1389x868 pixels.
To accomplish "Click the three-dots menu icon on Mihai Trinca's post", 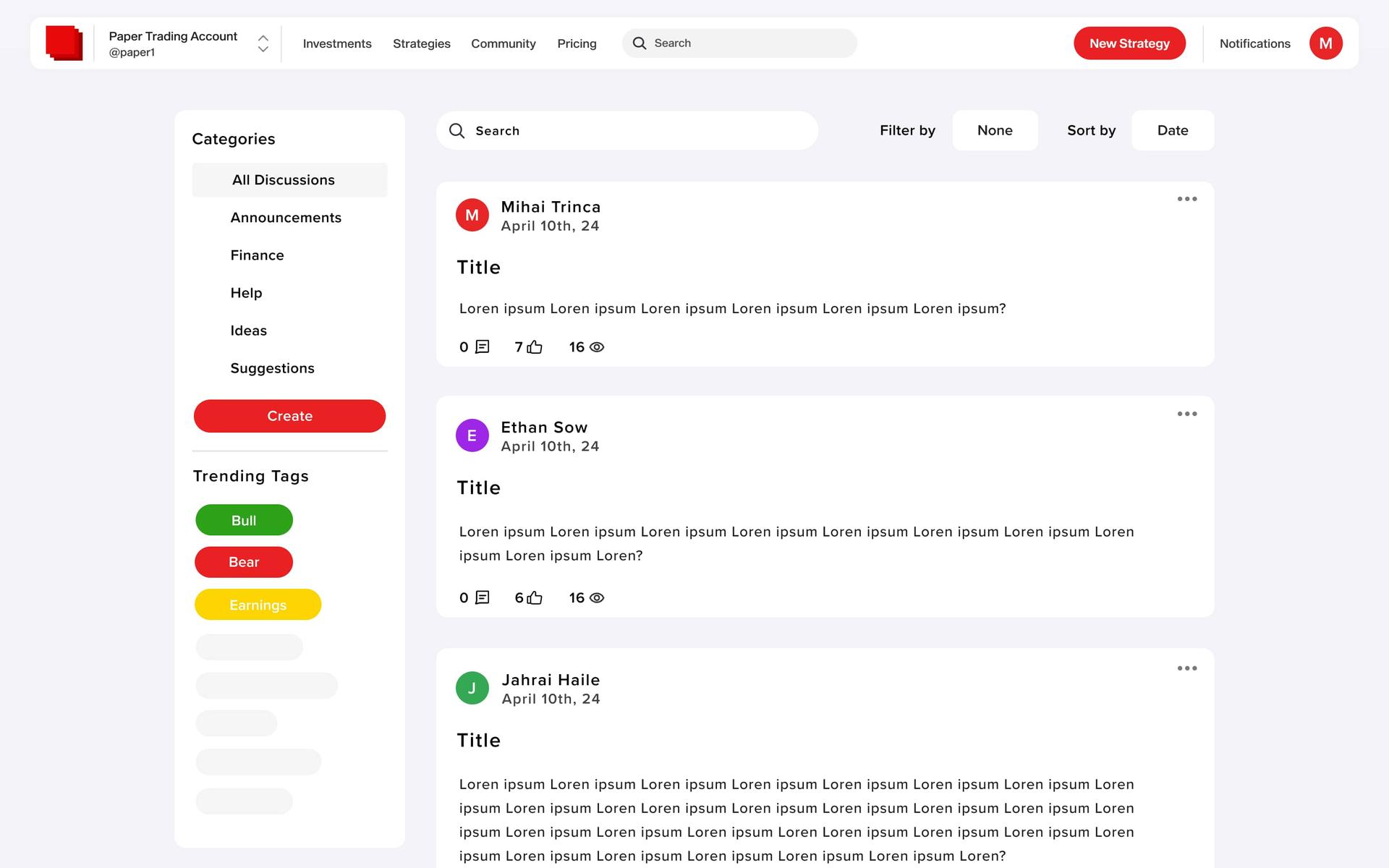I will (x=1187, y=198).
